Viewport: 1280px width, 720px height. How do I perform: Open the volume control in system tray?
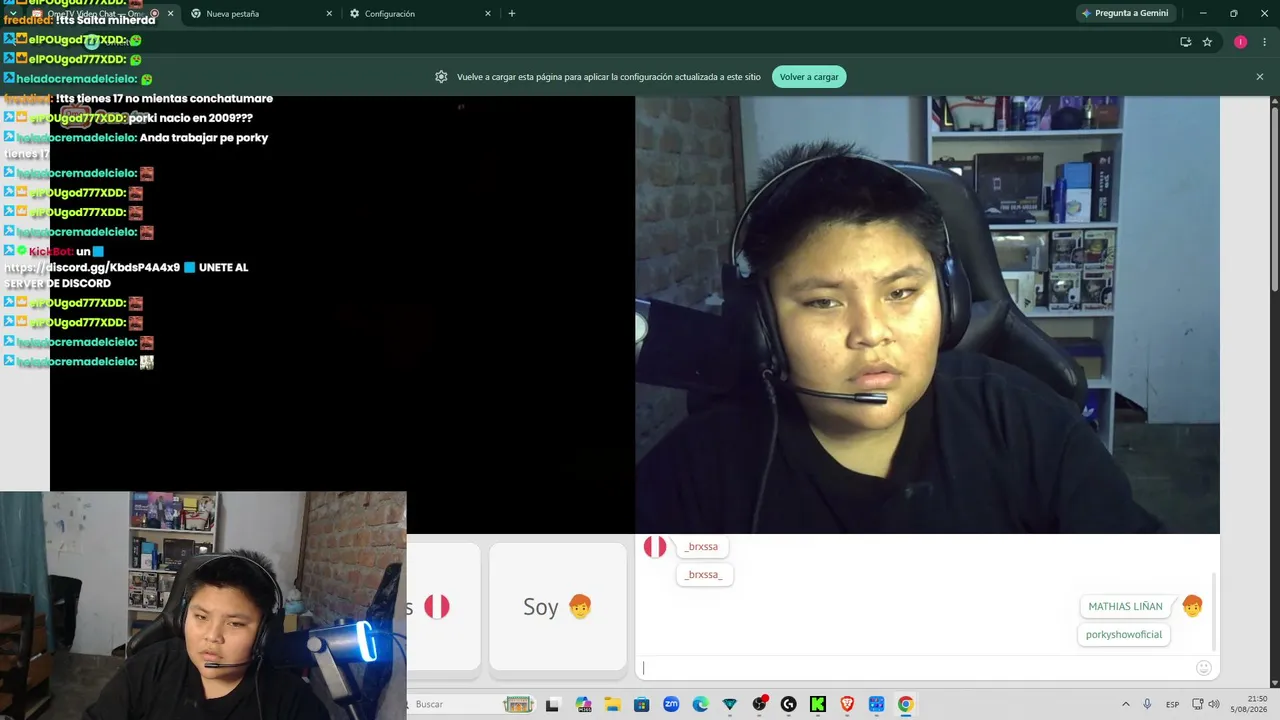tap(1214, 705)
